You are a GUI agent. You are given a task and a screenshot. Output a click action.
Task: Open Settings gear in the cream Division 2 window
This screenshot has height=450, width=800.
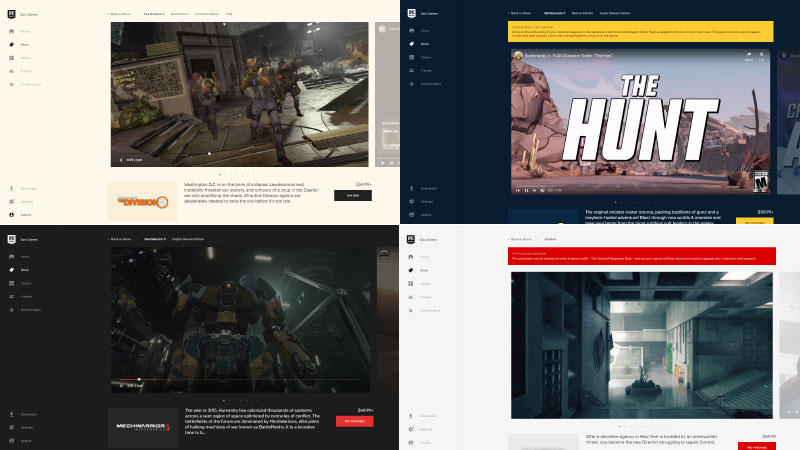pyautogui.click(x=12, y=202)
